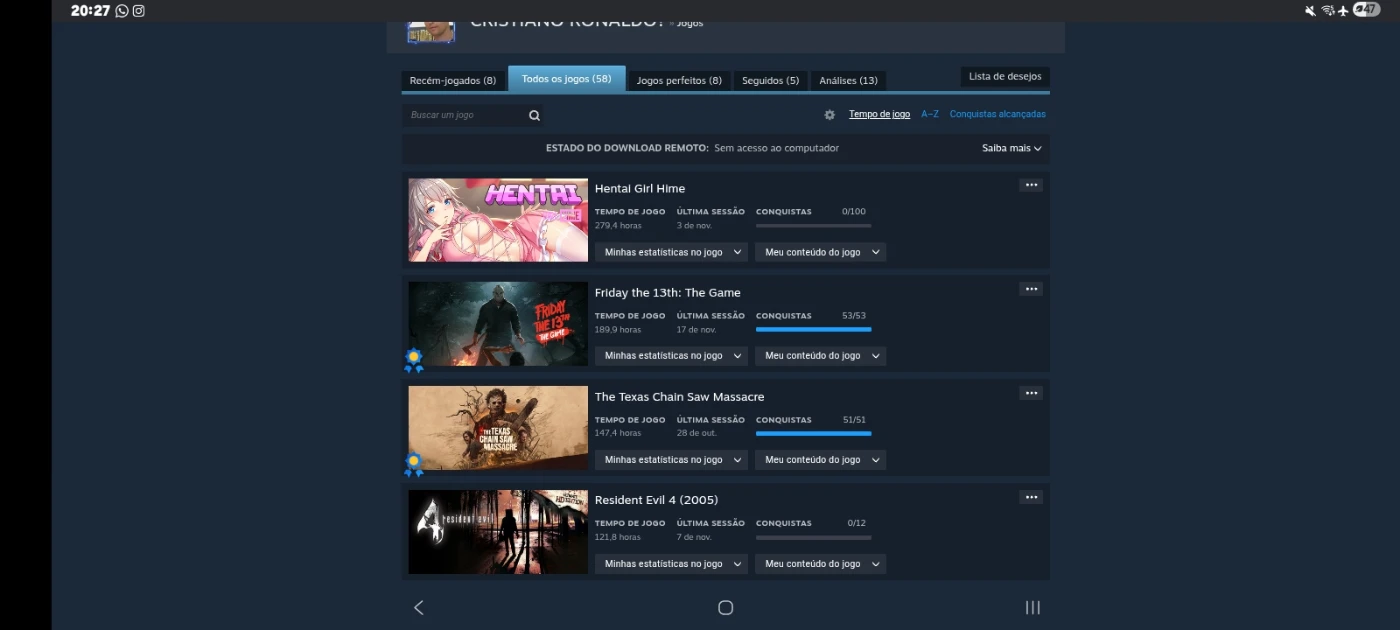This screenshot has height=630, width=1400.
Task: Expand 'Minhas estatísticas no jogo' for Friday the 13th
Action: coord(672,356)
